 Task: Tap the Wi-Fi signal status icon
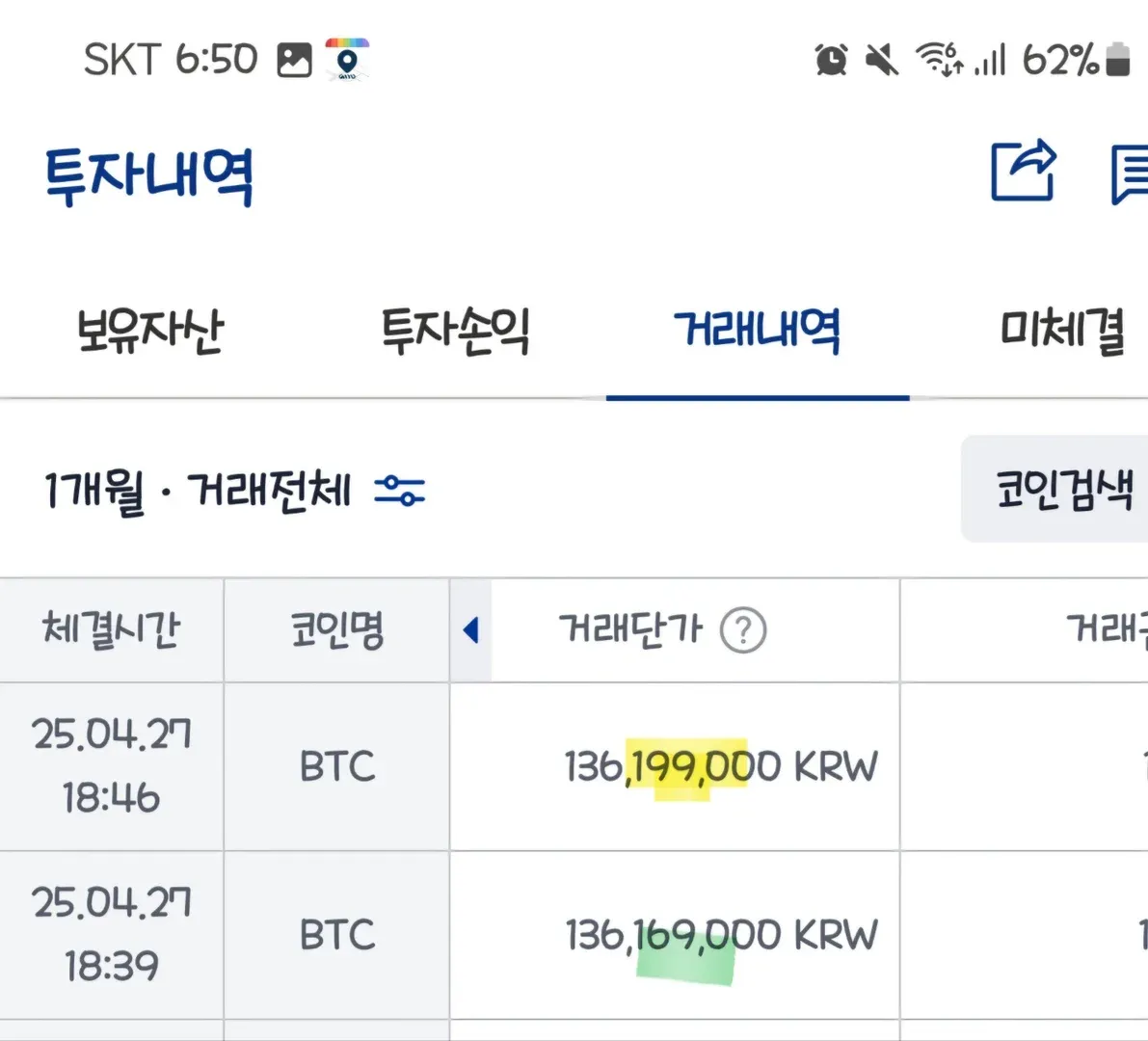pos(938,60)
